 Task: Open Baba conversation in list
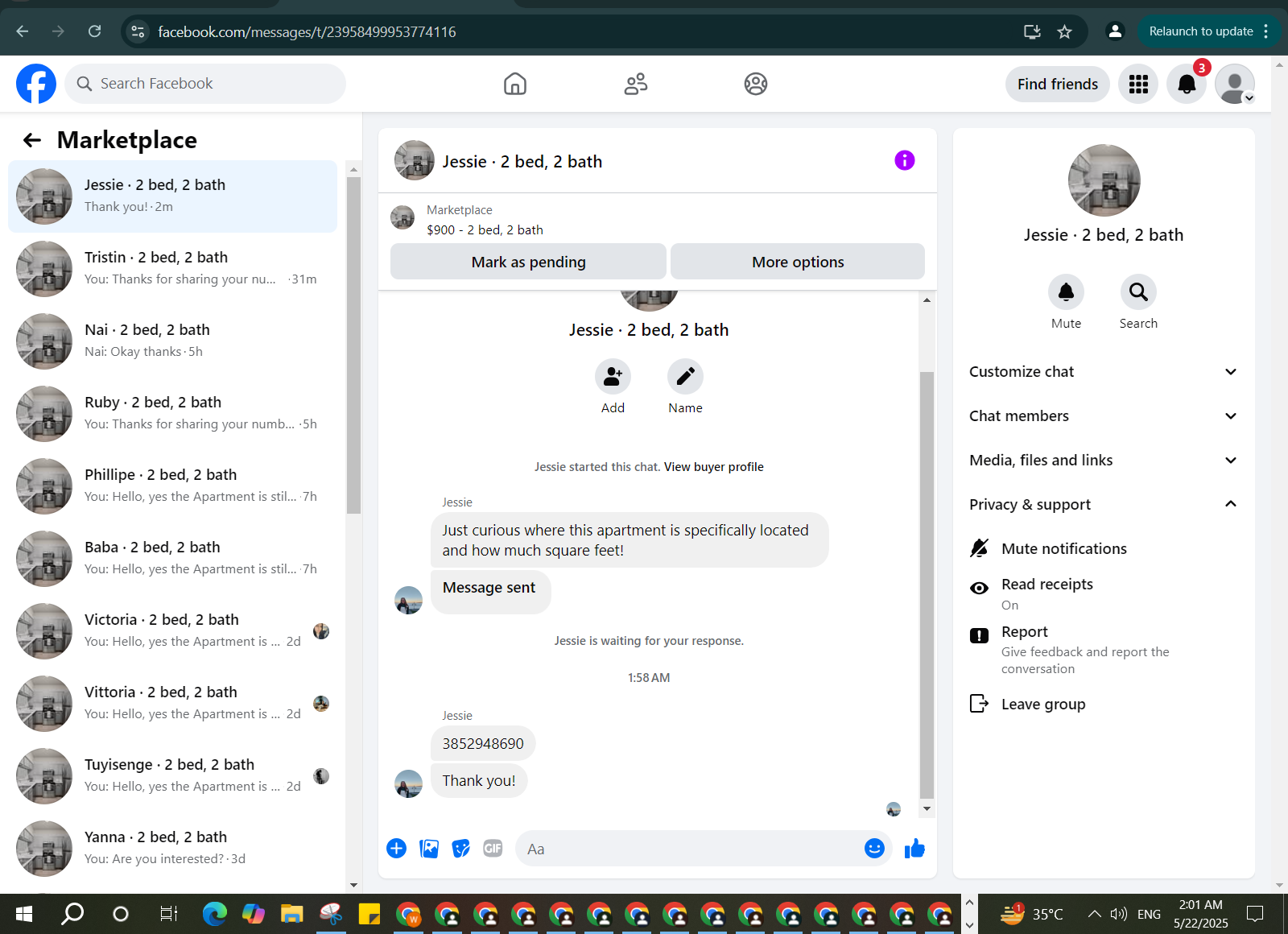tap(173, 559)
